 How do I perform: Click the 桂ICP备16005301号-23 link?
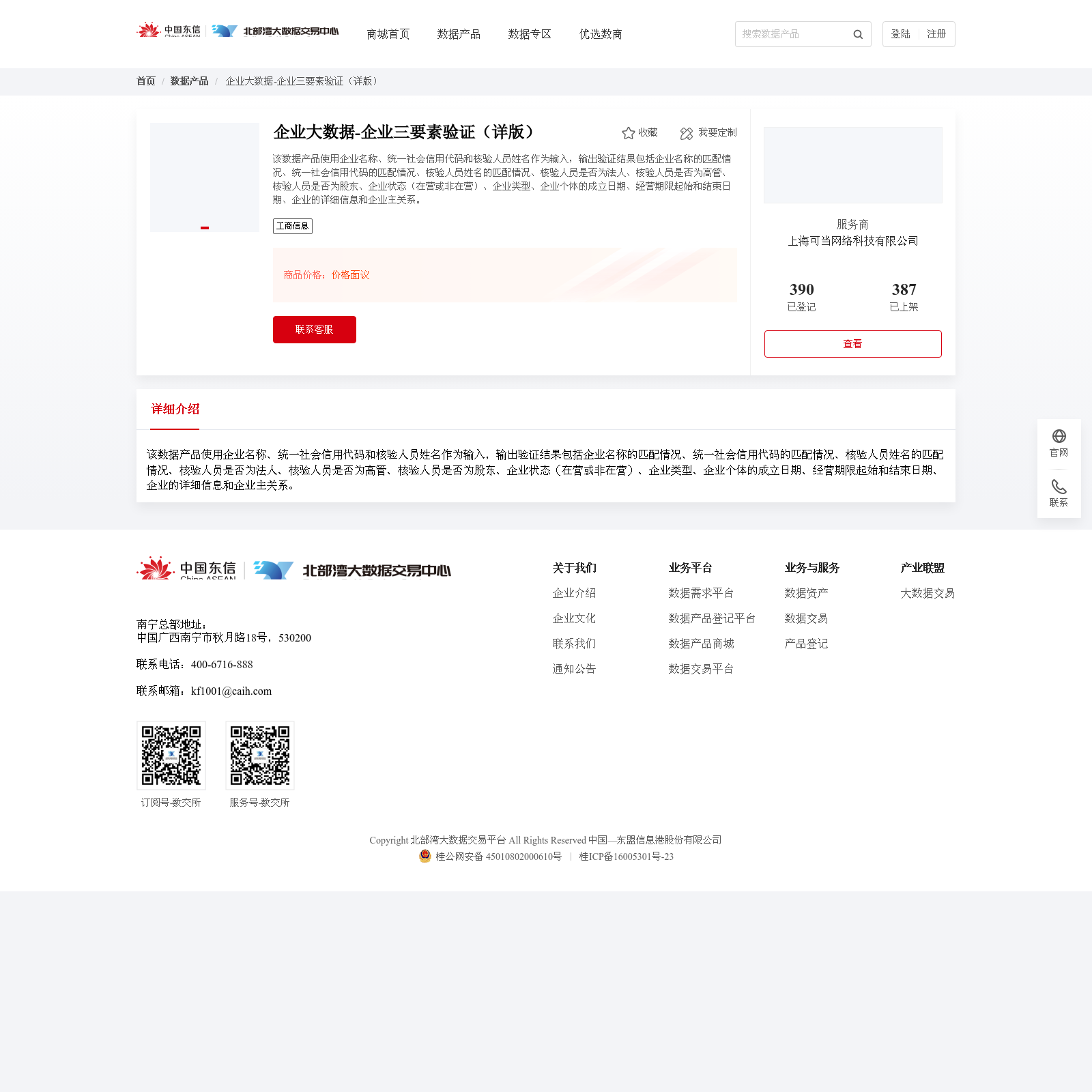627,857
